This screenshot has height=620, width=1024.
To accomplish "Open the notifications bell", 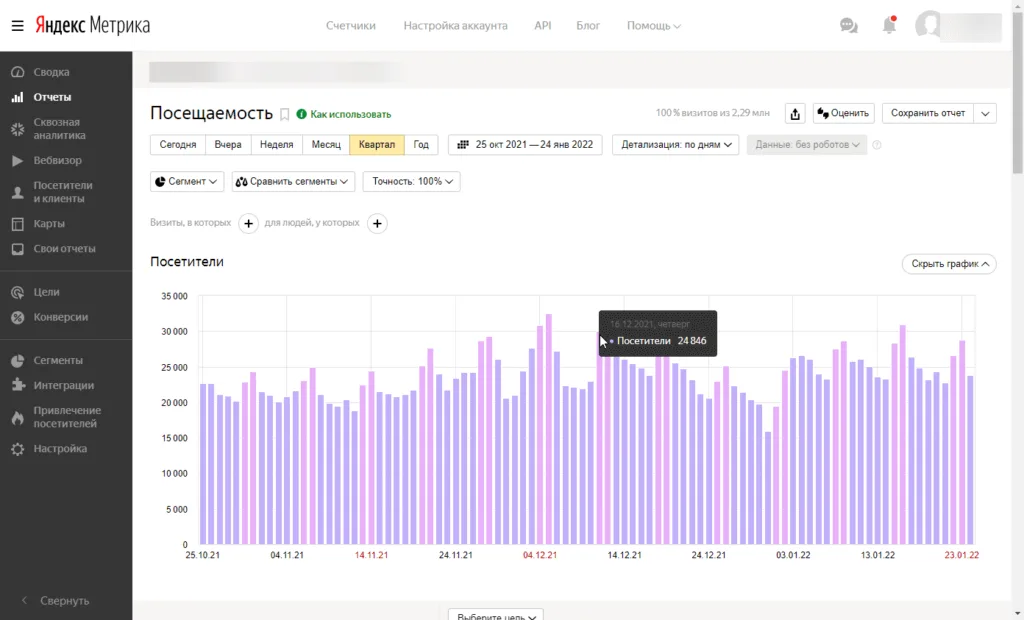I will (x=889, y=25).
